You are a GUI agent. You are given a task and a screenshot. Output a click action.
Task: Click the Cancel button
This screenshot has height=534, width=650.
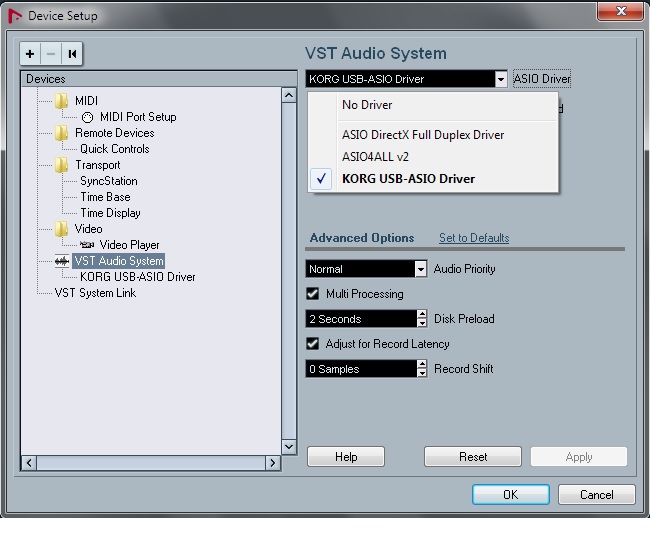click(x=597, y=495)
